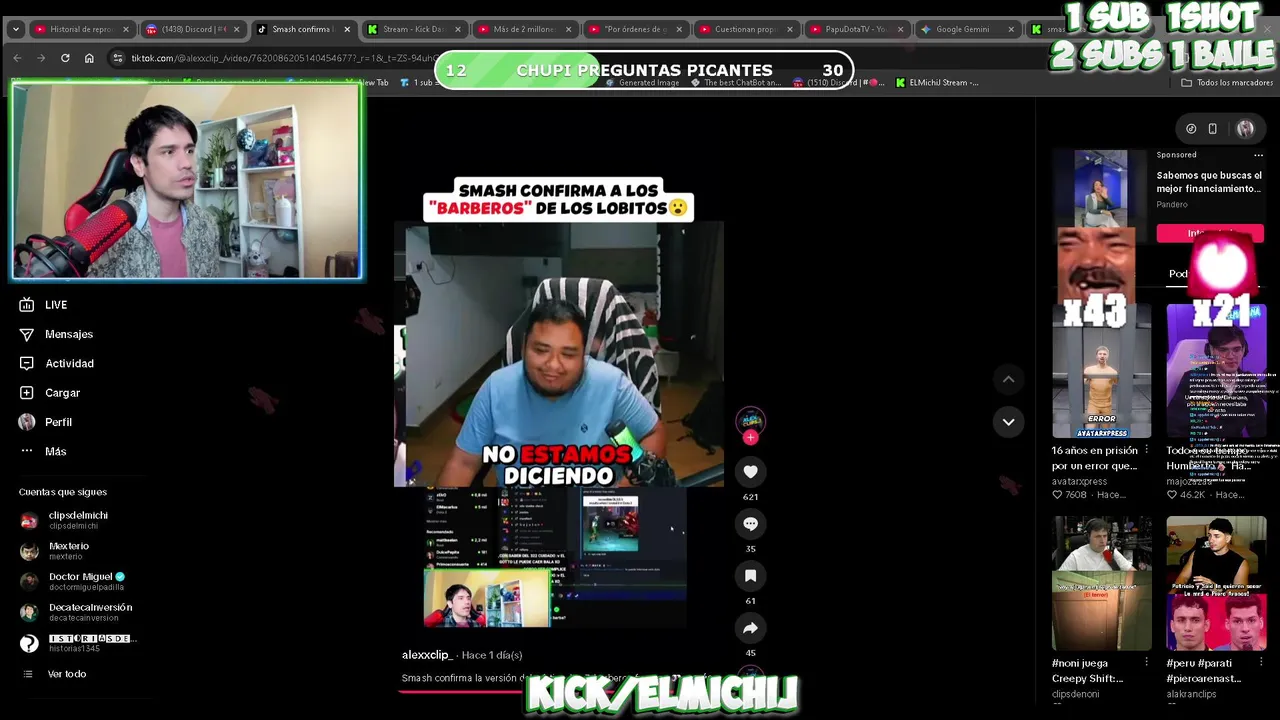Click the alexxclip_ username under the video
1280x720 pixels.
click(428, 655)
